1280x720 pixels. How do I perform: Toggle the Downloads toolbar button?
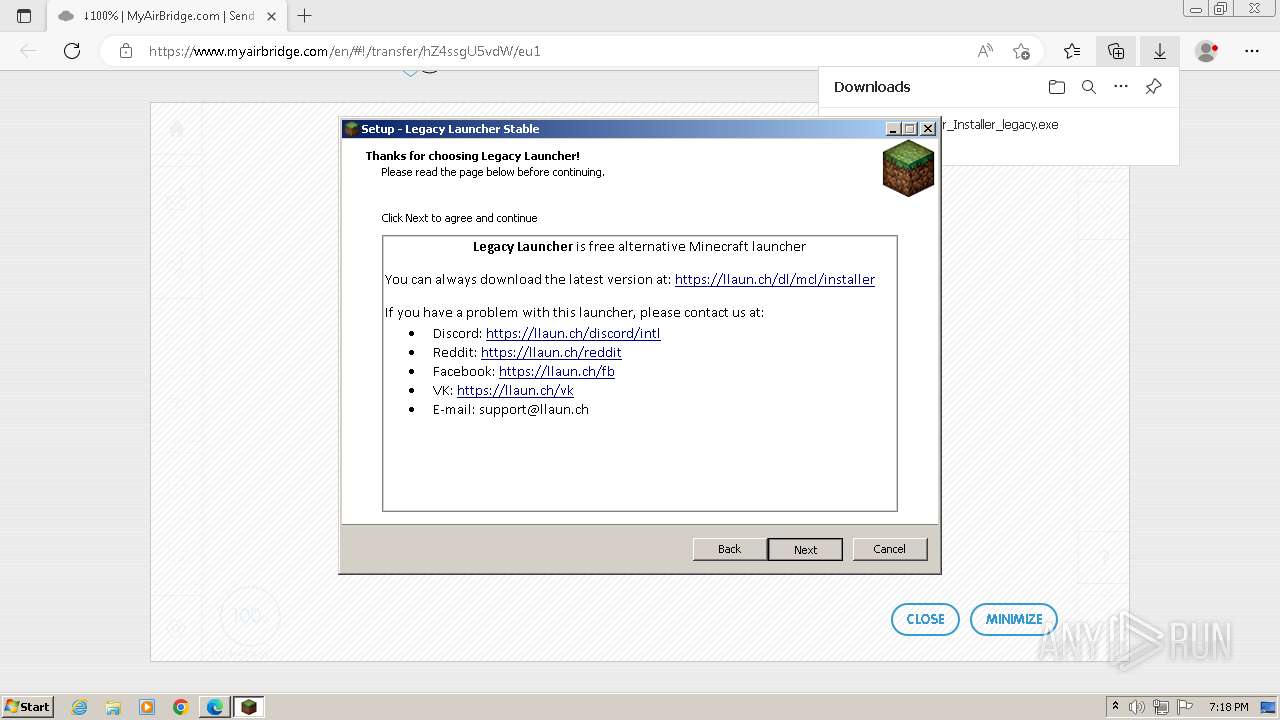coord(1160,51)
